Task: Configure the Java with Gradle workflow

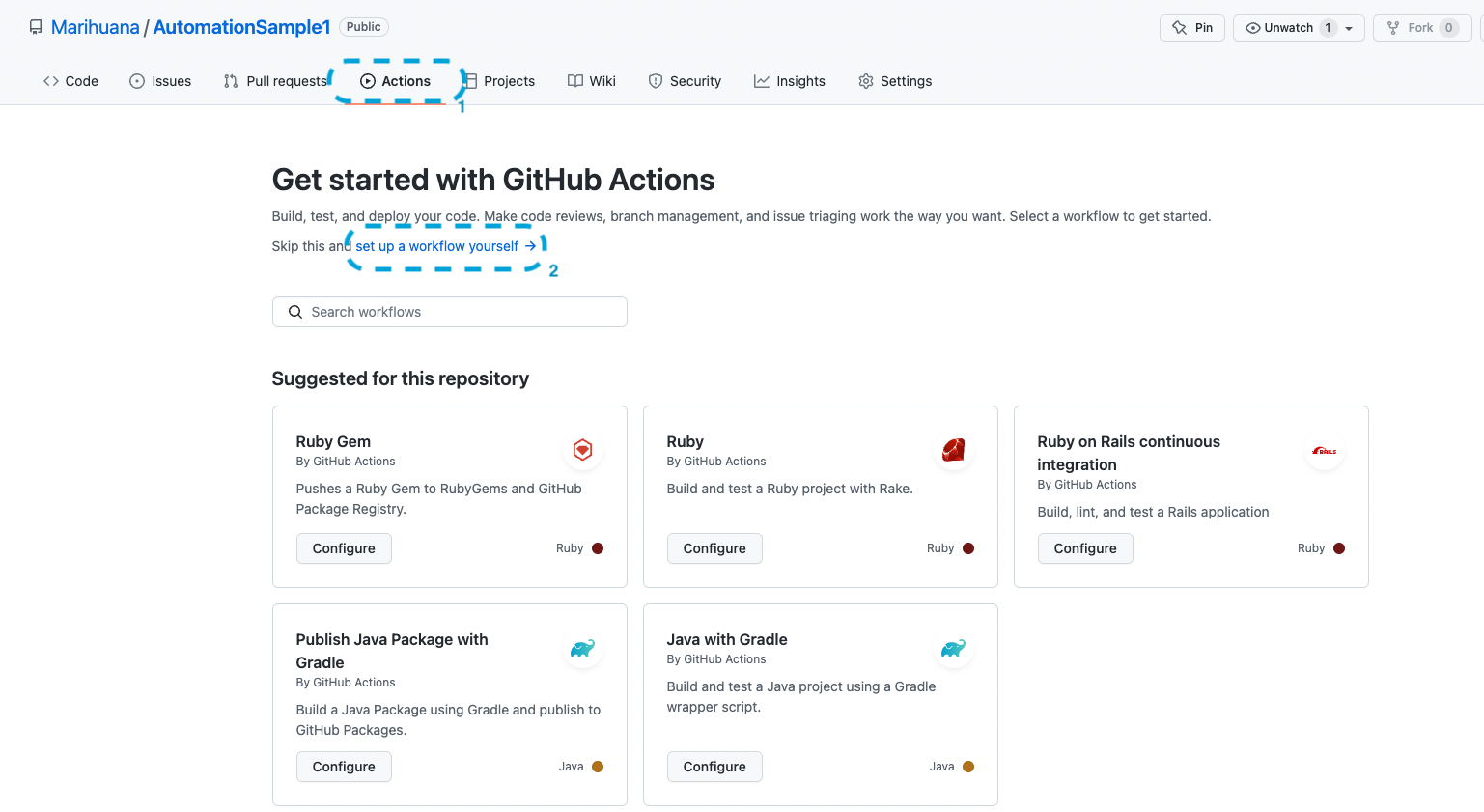Action: [x=714, y=767]
